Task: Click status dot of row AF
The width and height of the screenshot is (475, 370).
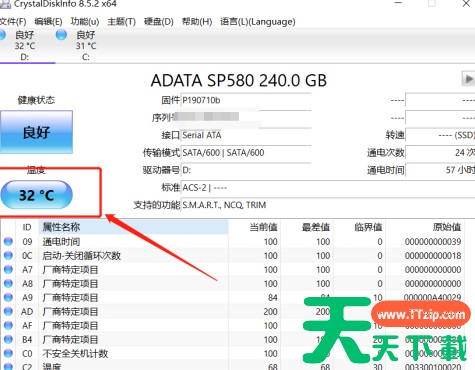Action: tap(8, 325)
